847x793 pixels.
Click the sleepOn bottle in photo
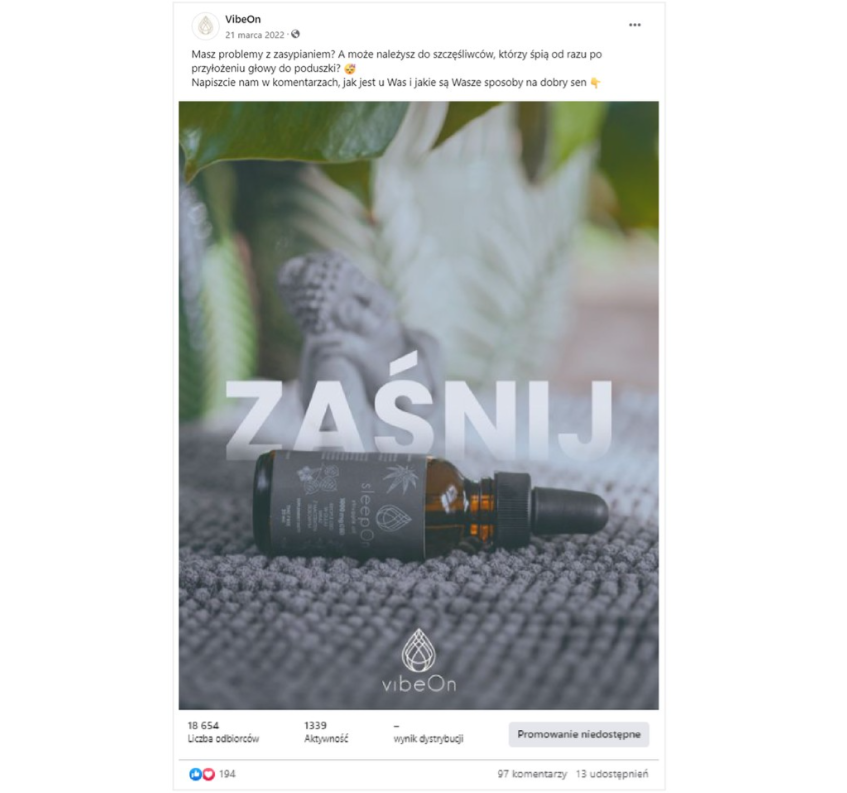pos(431,505)
